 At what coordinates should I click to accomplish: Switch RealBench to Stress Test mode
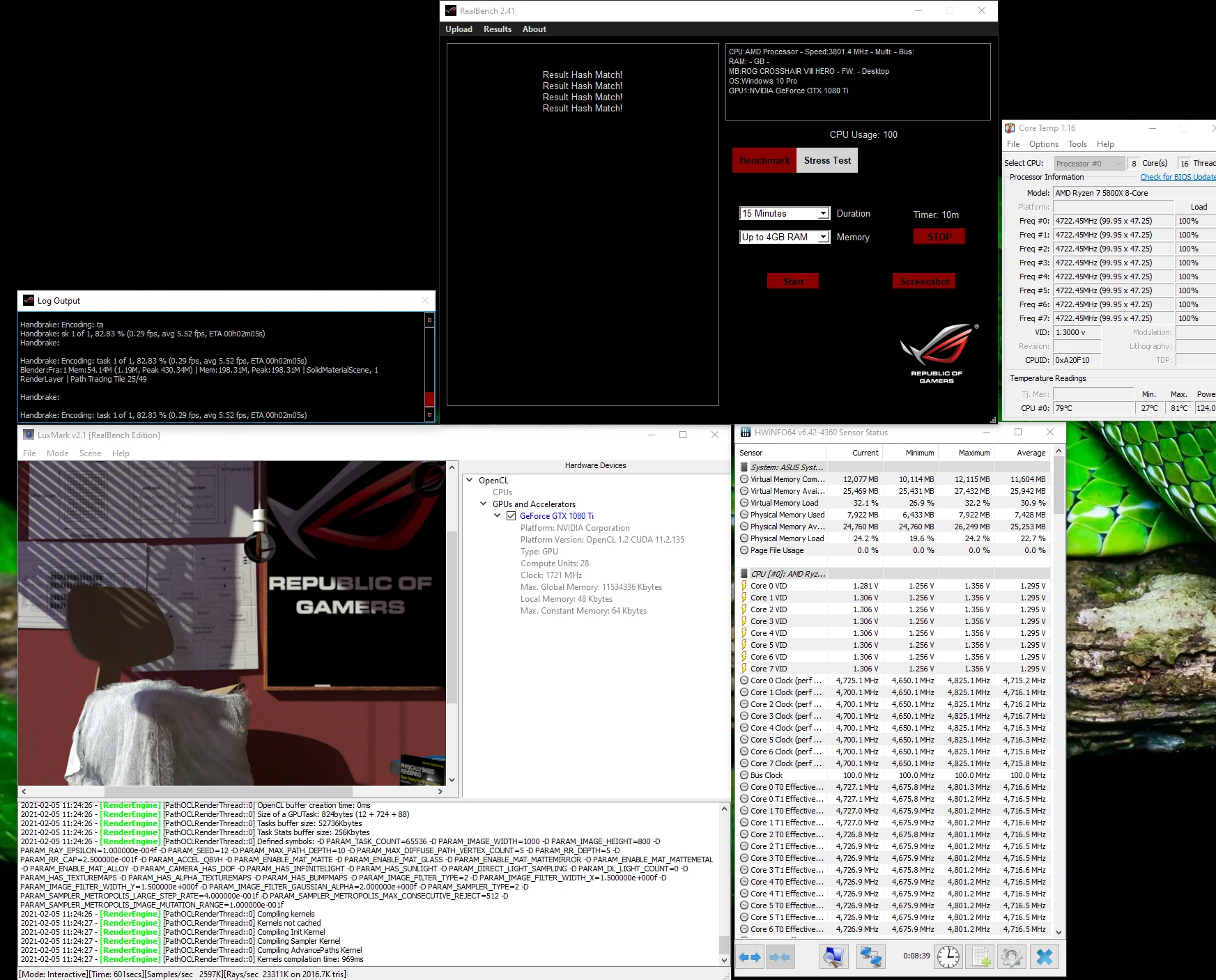pyautogui.click(x=827, y=160)
